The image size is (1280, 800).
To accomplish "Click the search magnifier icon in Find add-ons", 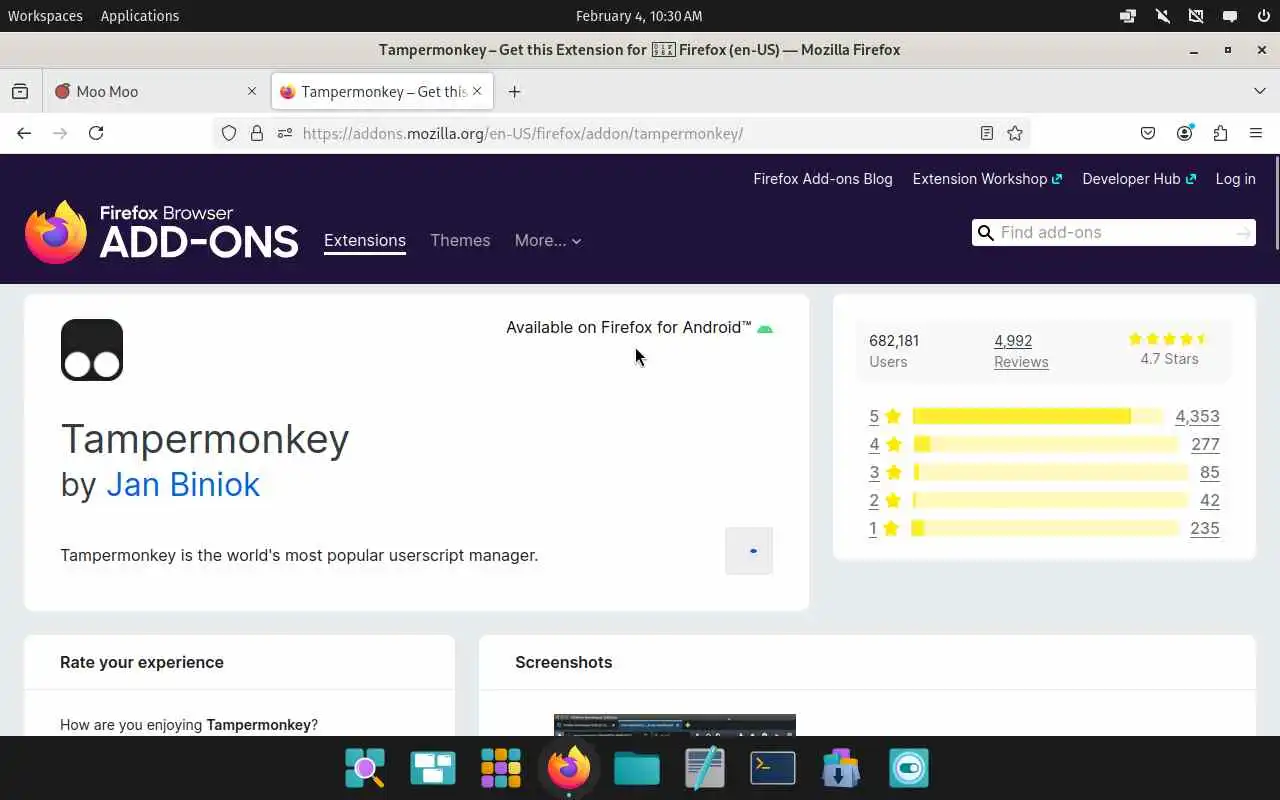I will click(x=986, y=232).
